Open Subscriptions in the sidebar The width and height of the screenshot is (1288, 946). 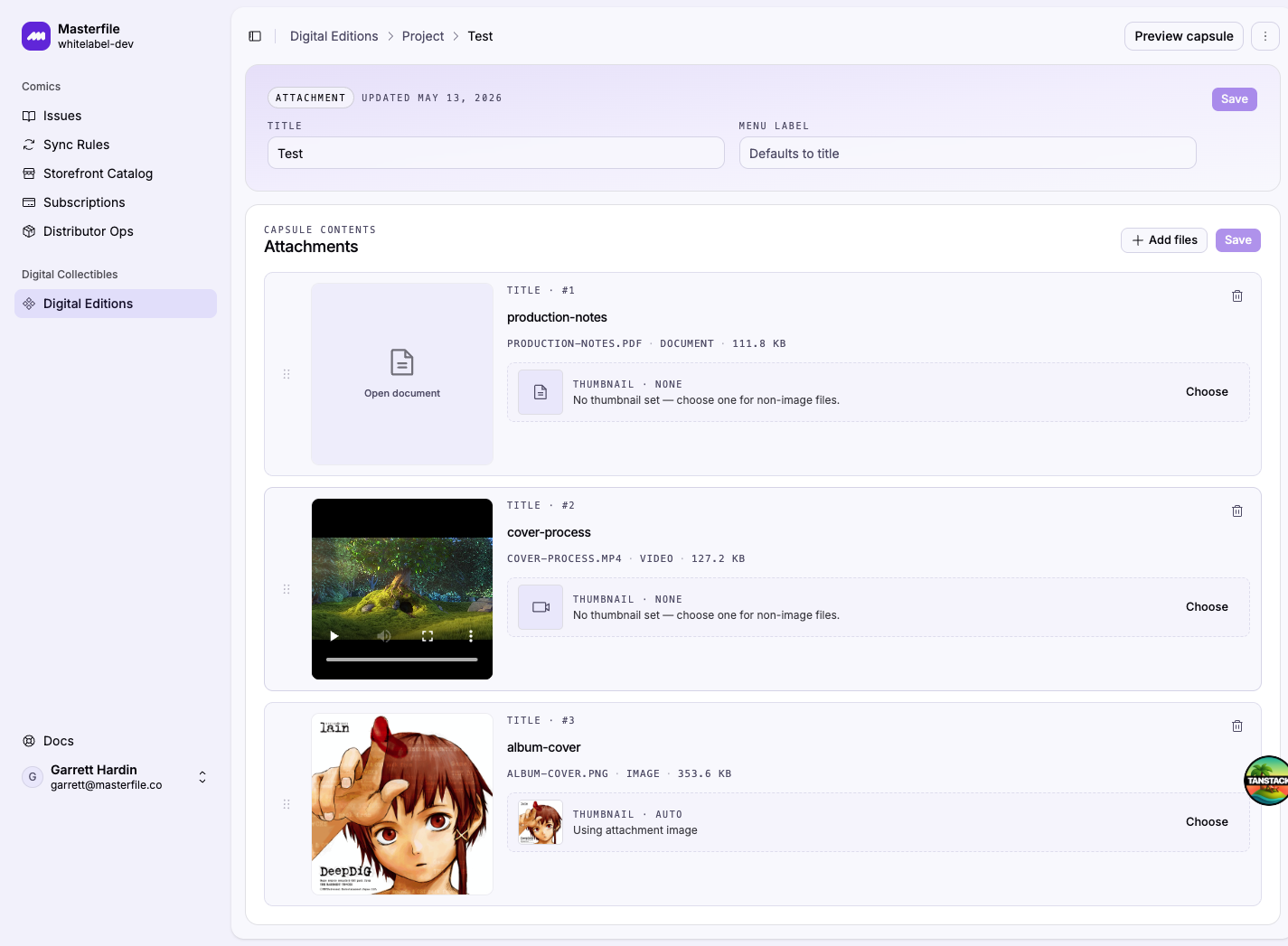(x=116, y=202)
